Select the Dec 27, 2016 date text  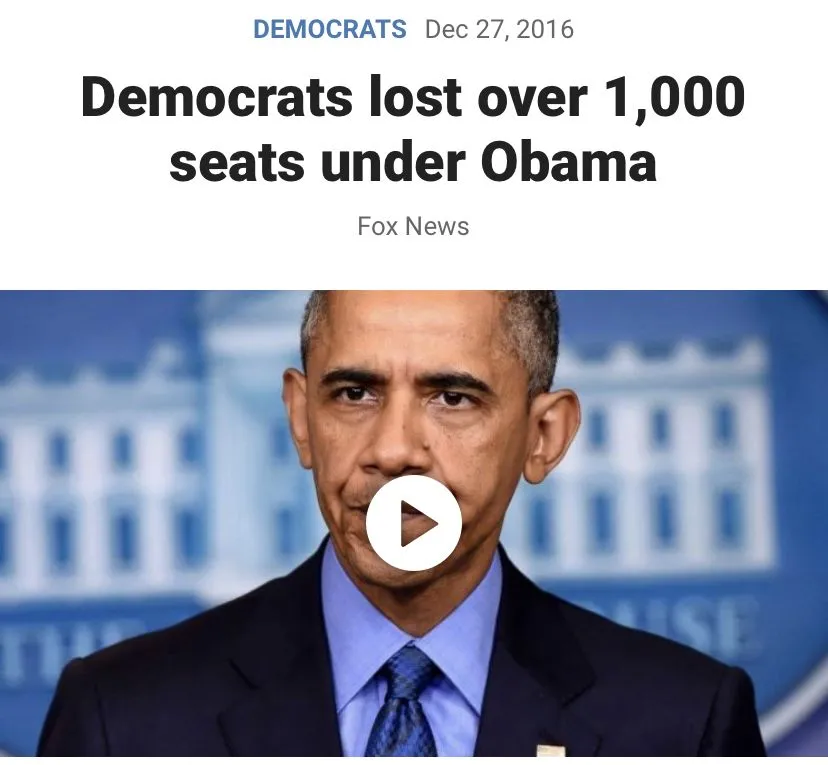[499, 29]
